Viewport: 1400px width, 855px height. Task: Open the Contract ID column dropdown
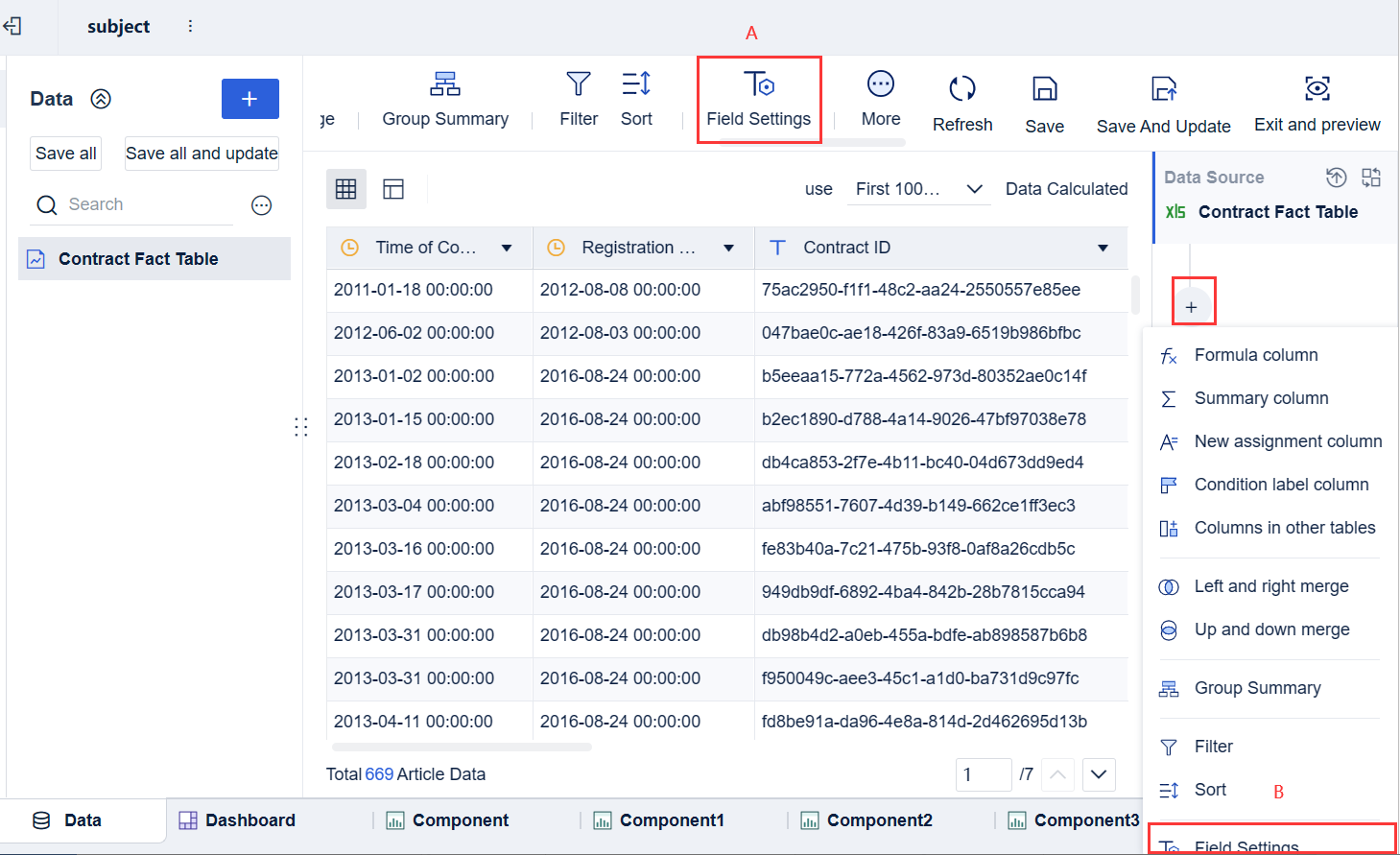[x=1103, y=248]
